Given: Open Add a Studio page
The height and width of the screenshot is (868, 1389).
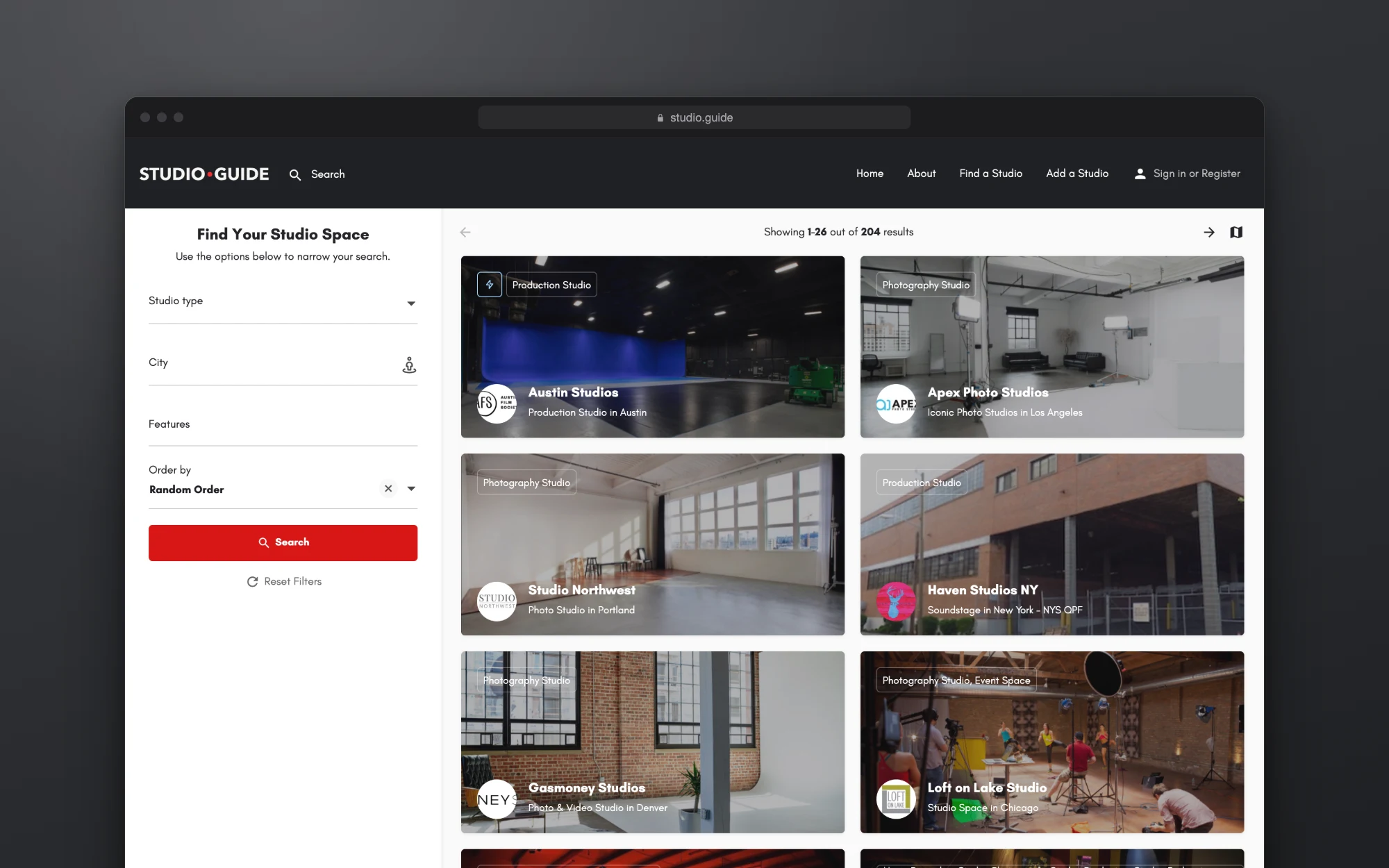Looking at the screenshot, I should click(x=1077, y=174).
